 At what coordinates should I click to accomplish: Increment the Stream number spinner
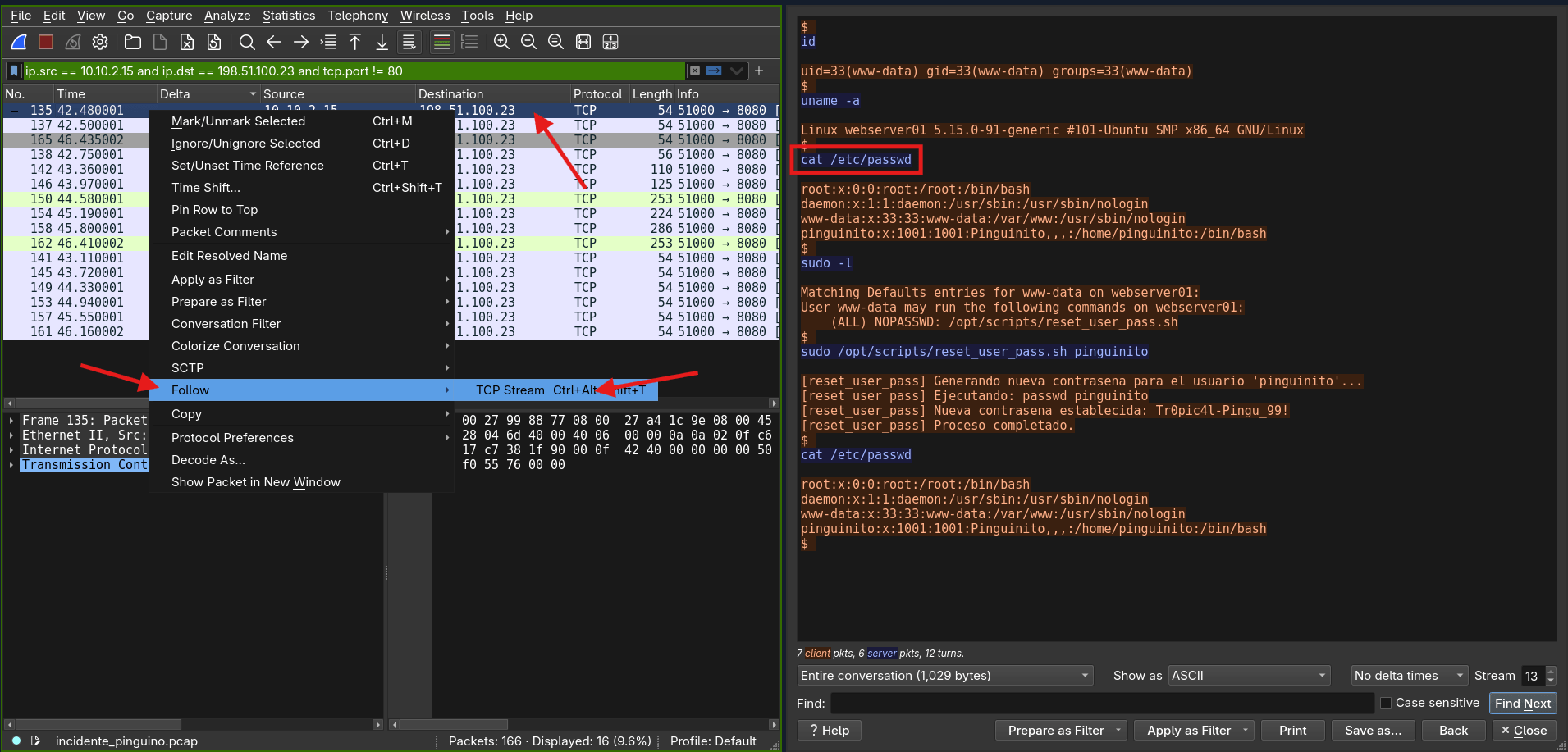(x=1551, y=671)
